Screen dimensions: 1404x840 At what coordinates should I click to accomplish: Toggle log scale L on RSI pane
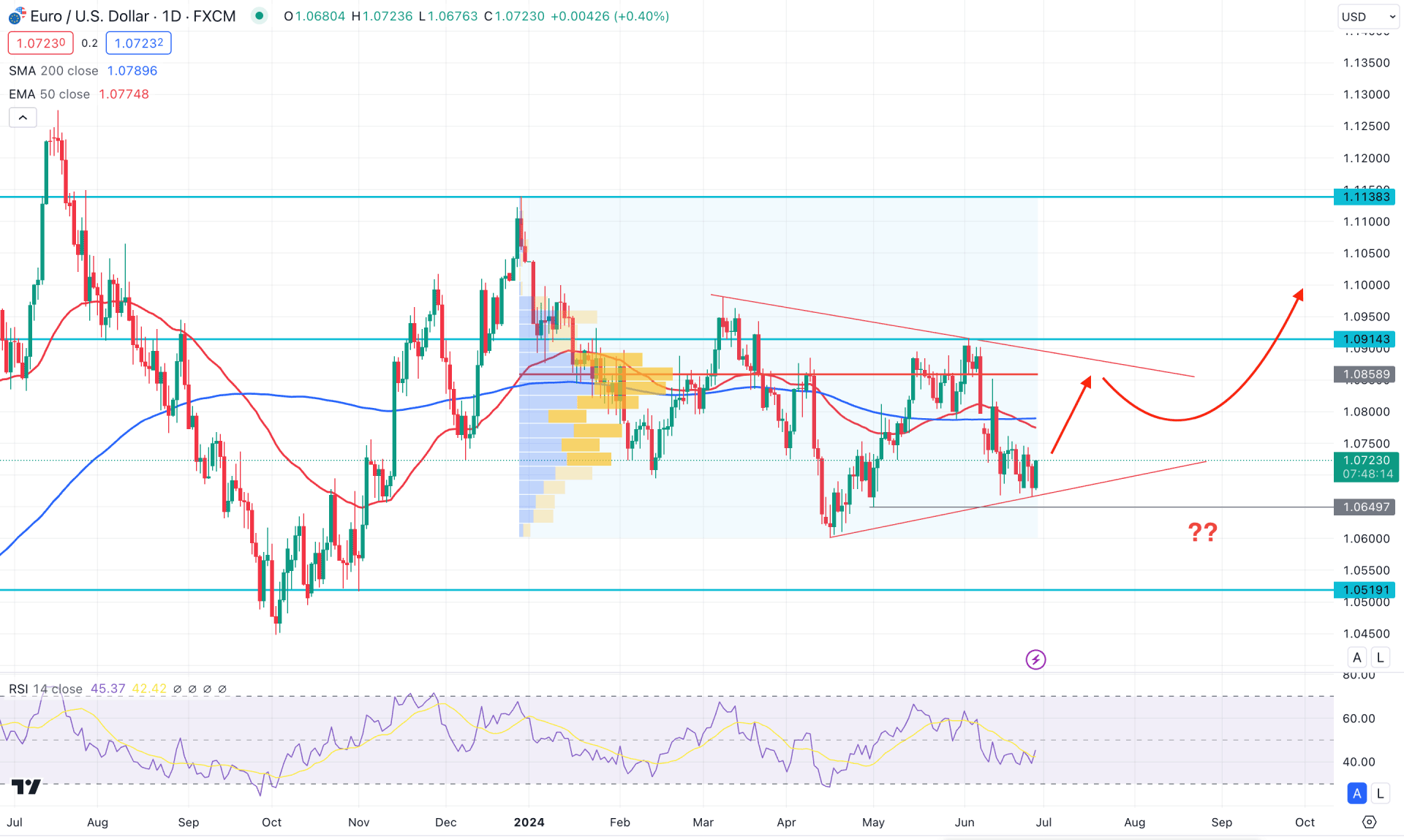point(1381,793)
